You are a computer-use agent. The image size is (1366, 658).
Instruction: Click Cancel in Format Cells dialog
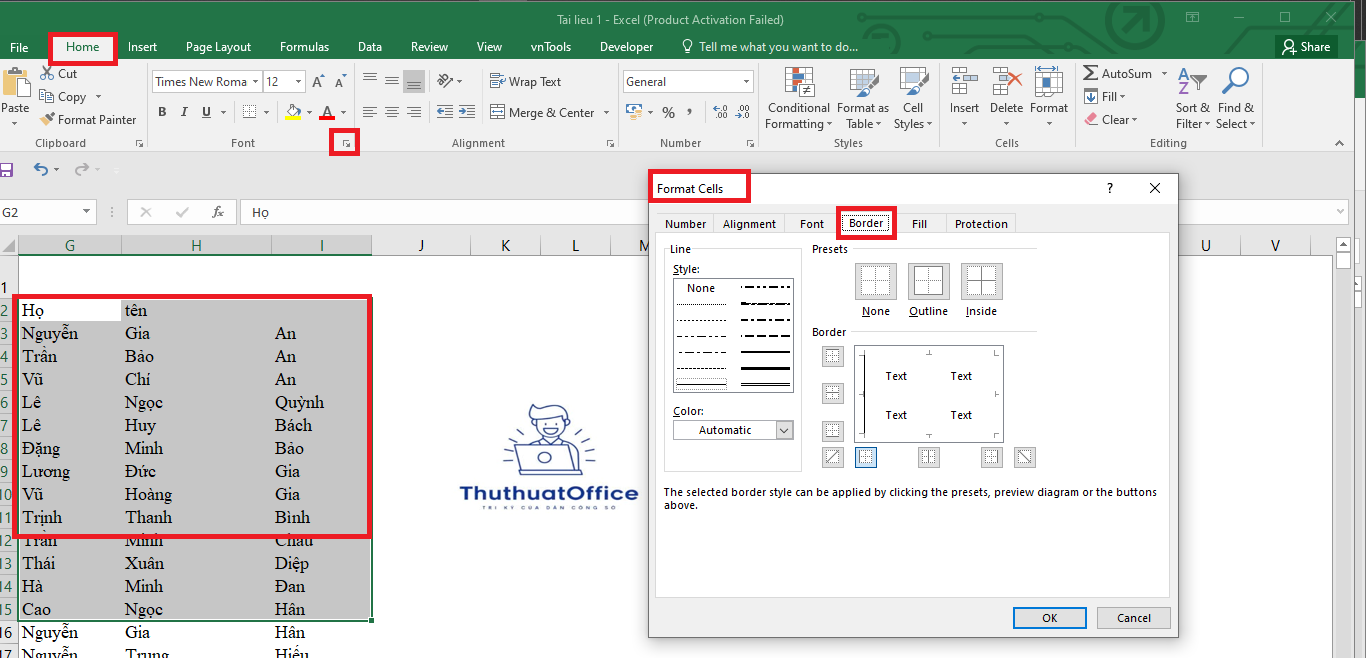click(x=1133, y=618)
